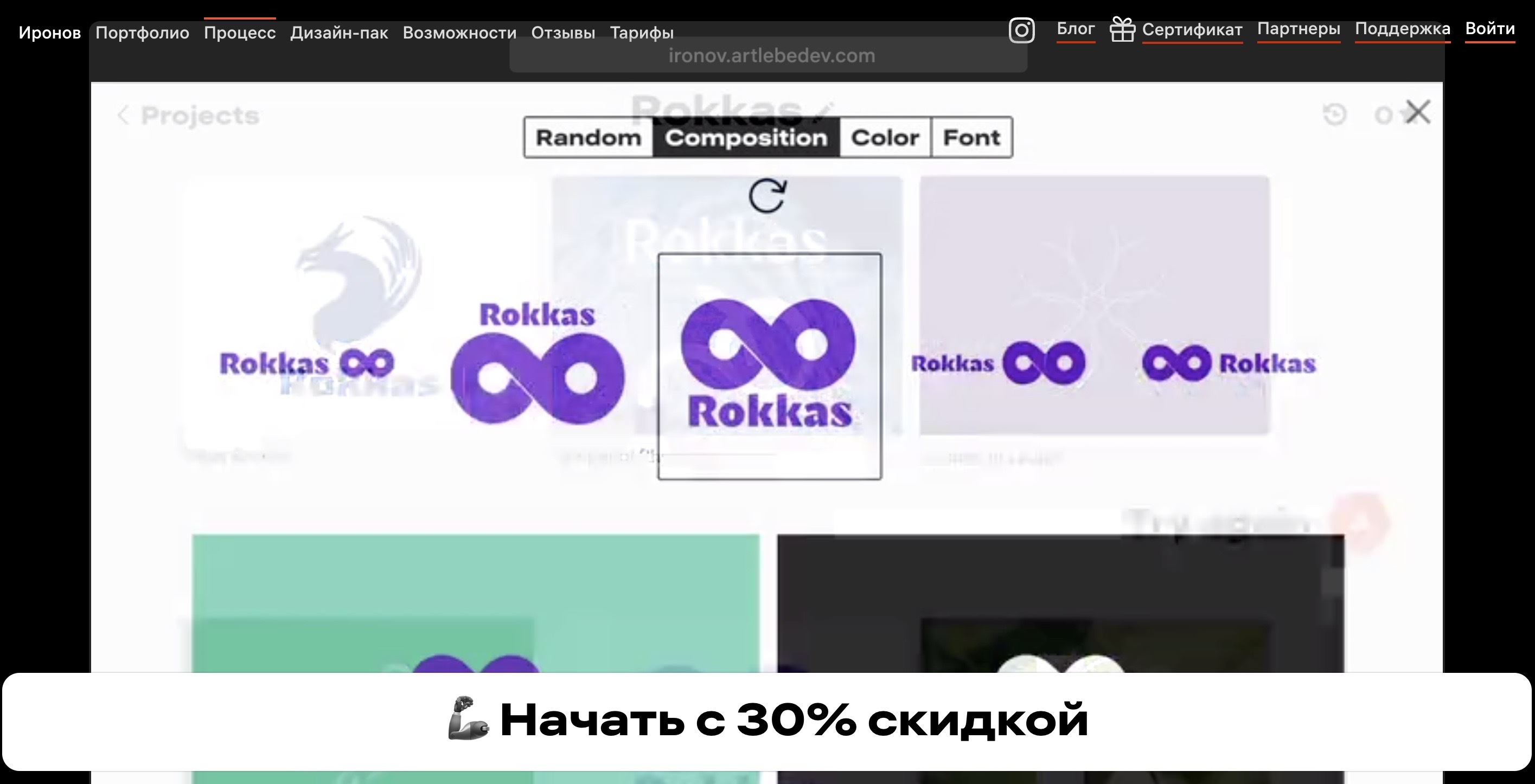Pick the large logo with Rokkas text above
The width and height of the screenshot is (1535, 784).
pyautogui.click(x=538, y=363)
